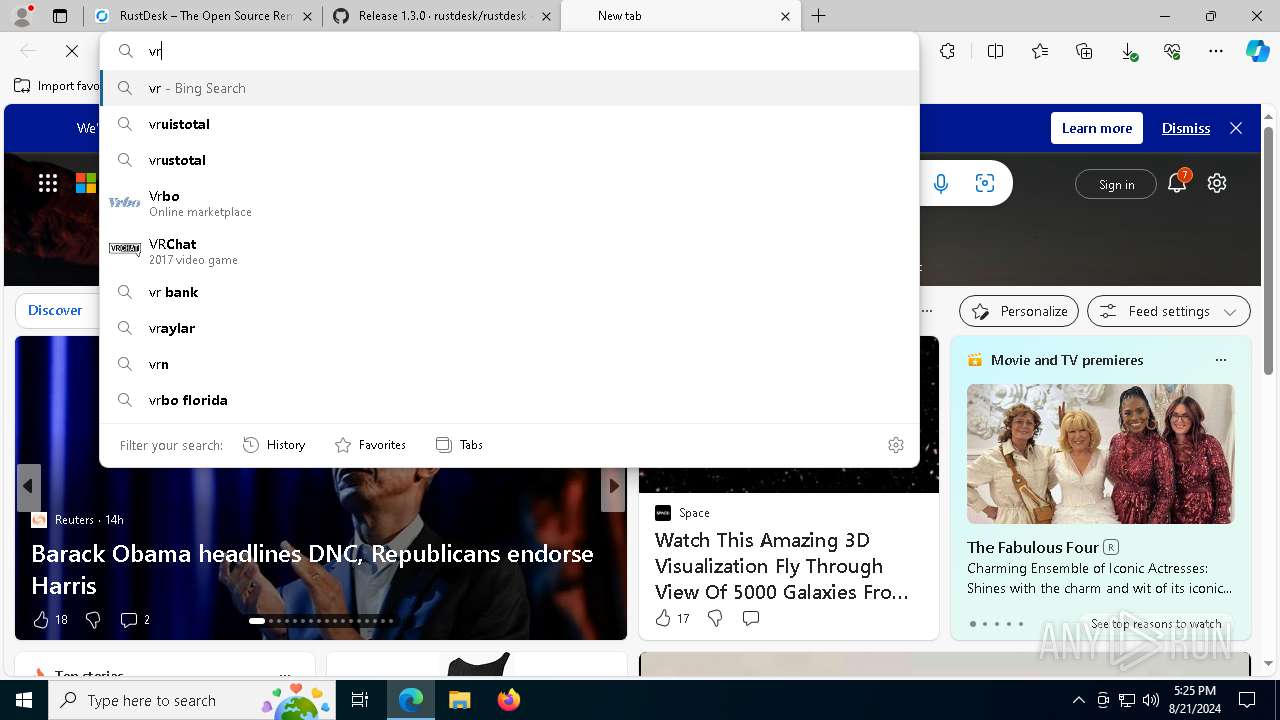Choose vrustotal suggestion

point(509,160)
